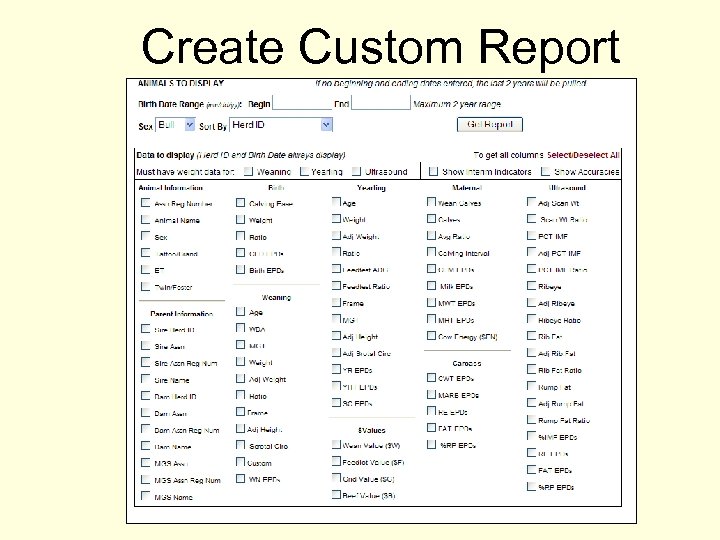
Task: Check the Weaning Age checkbox
Action: click(x=240, y=311)
